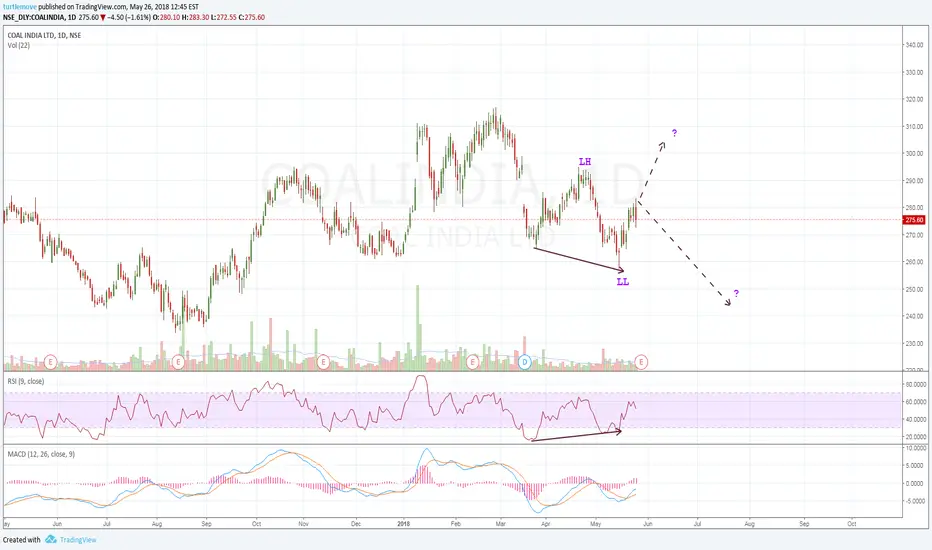Open the earnings E marker in late May 2018
Viewport: 932px width, 550px height.
[x=641, y=361]
